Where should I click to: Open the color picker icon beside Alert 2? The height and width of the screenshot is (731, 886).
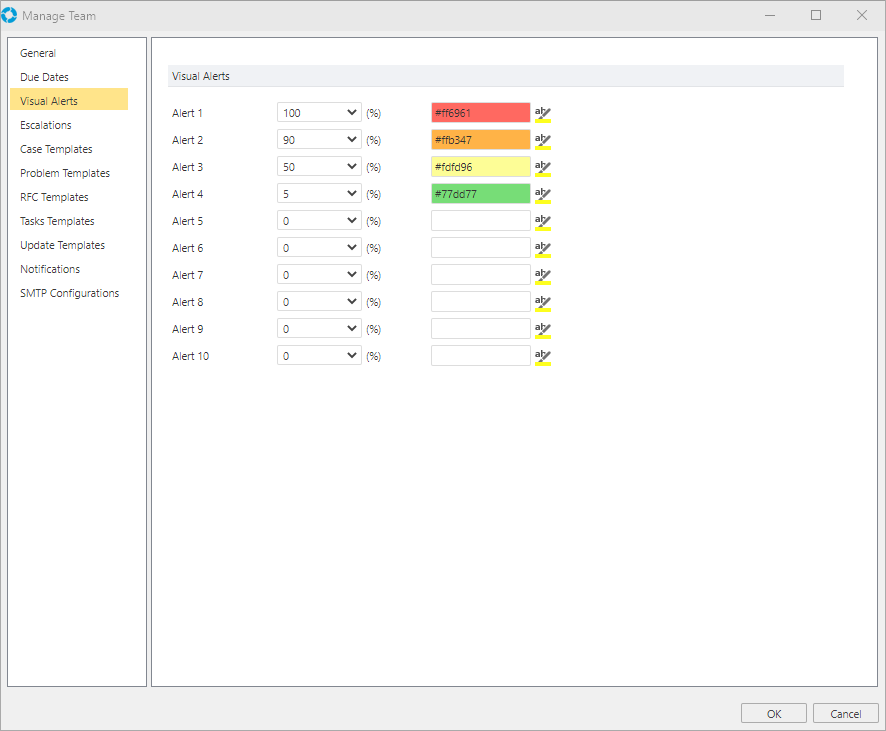coord(543,140)
